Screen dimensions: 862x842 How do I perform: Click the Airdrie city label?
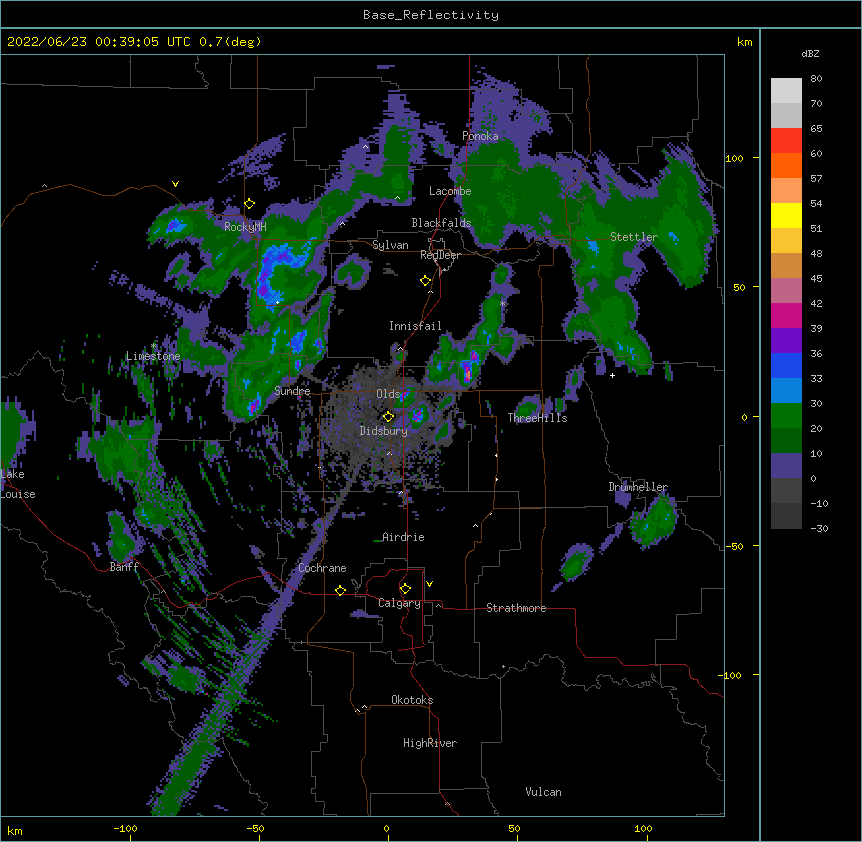point(404,537)
